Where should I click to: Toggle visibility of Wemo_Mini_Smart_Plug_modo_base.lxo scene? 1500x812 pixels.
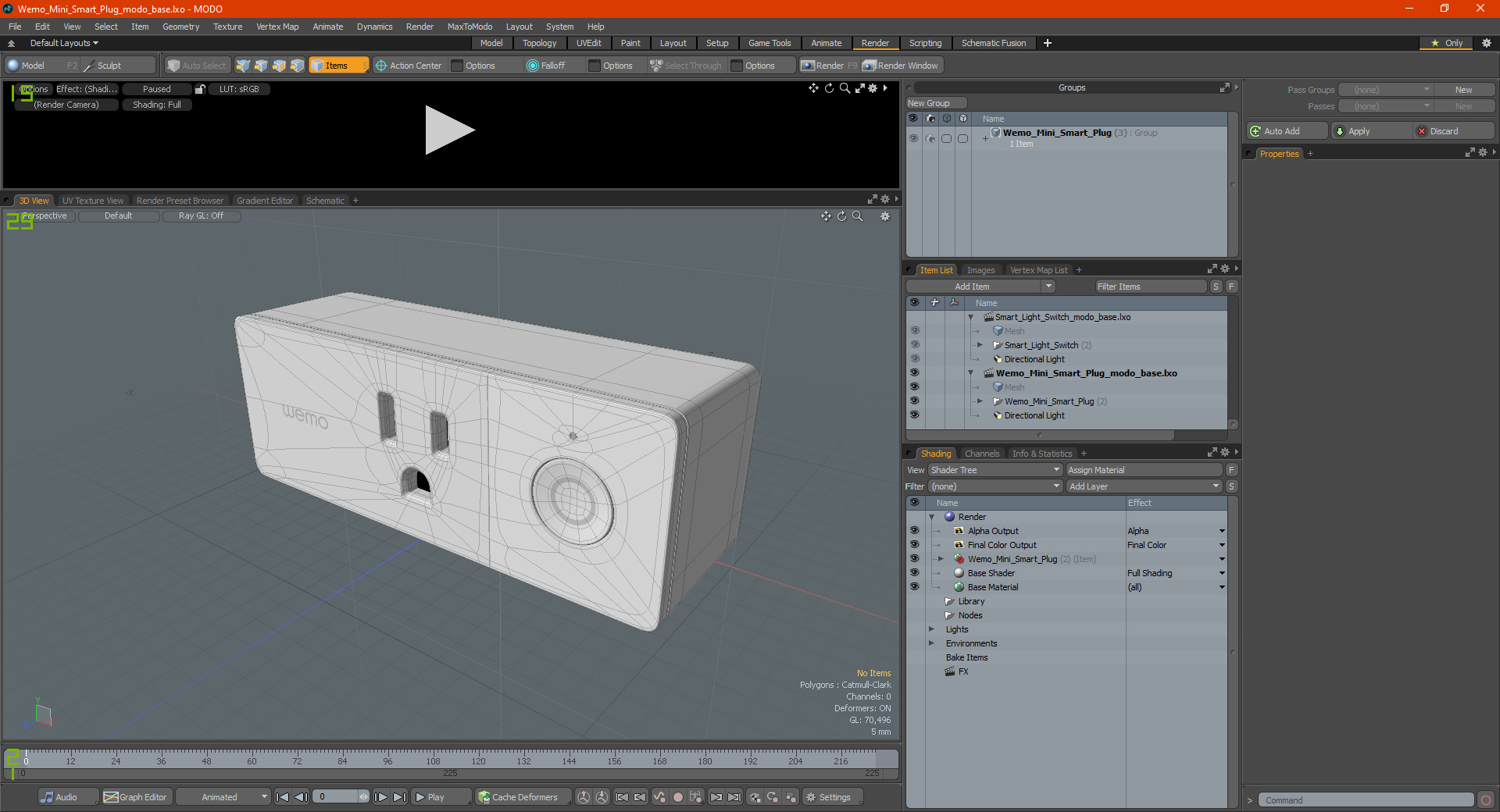pyautogui.click(x=915, y=373)
